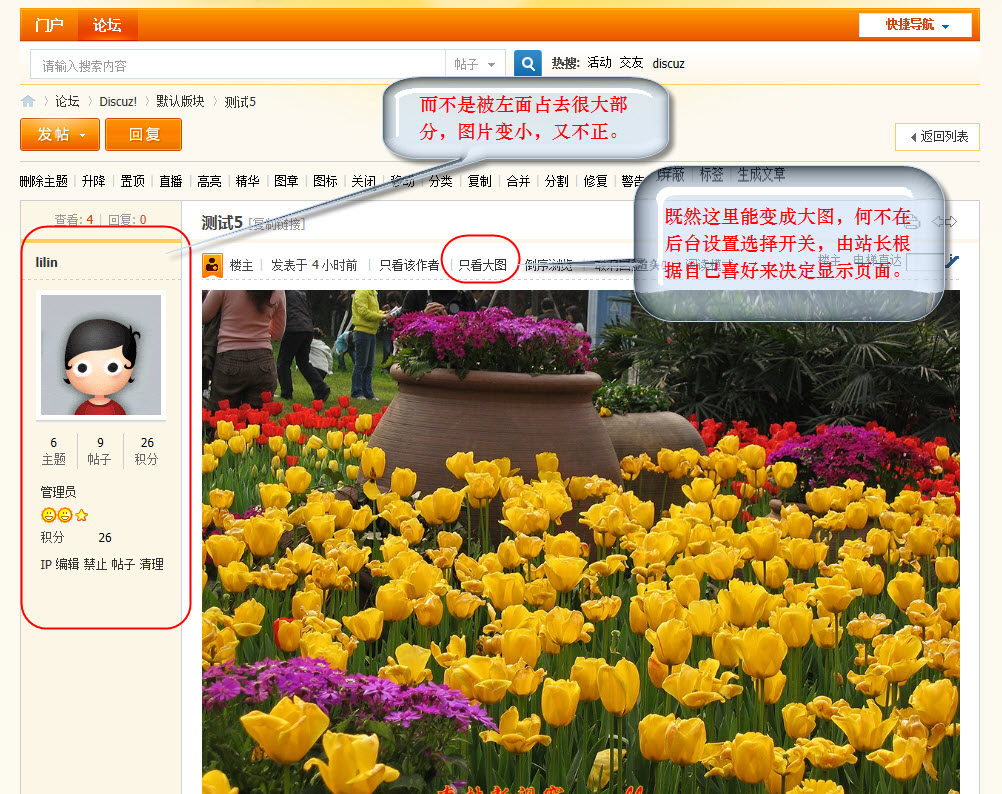Viewport: 1002px width, 794px height.
Task: Switch to the 门户 tab
Action: [x=49, y=25]
